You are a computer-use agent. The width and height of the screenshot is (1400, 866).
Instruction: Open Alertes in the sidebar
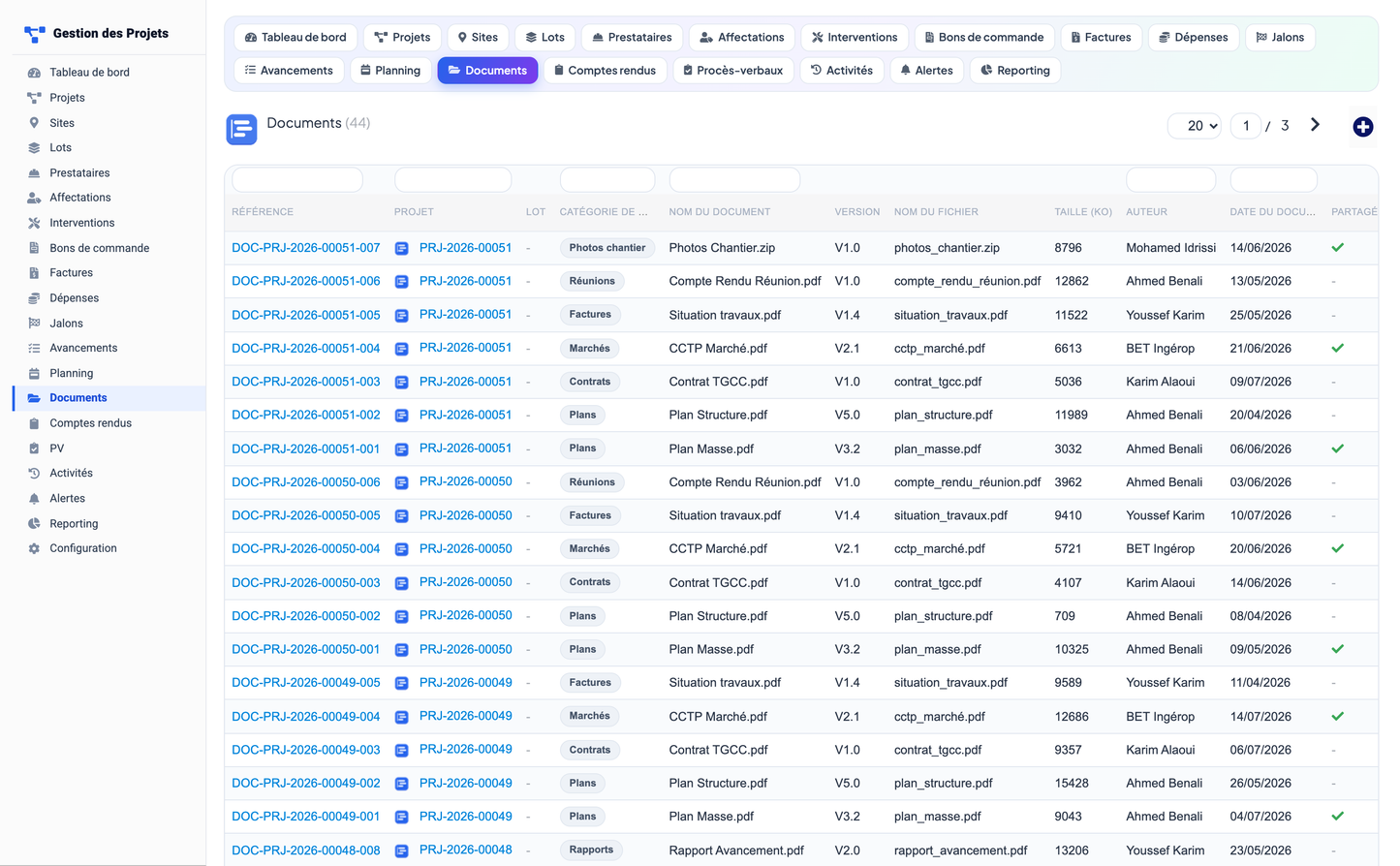click(x=67, y=498)
